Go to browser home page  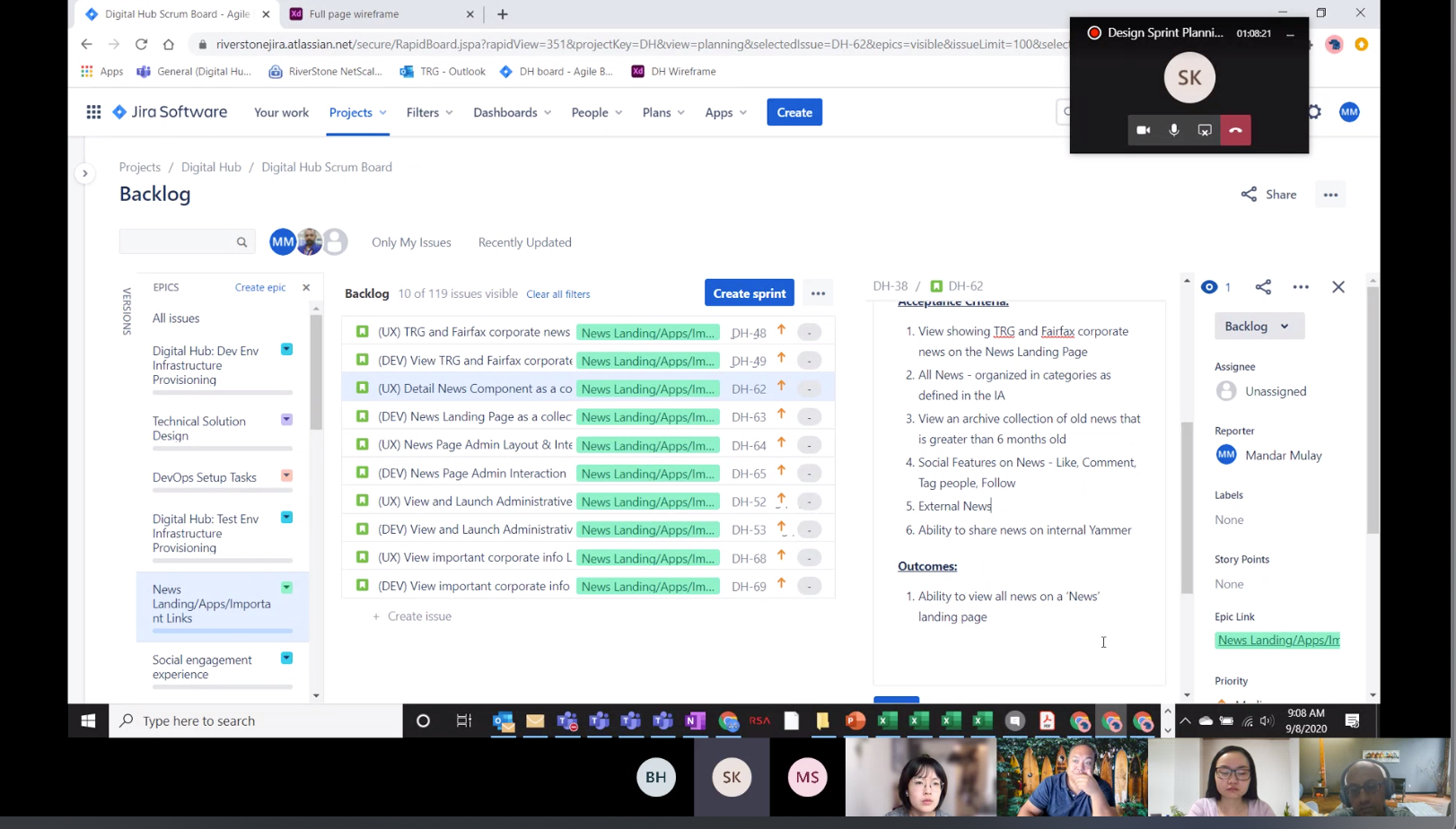(169, 44)
